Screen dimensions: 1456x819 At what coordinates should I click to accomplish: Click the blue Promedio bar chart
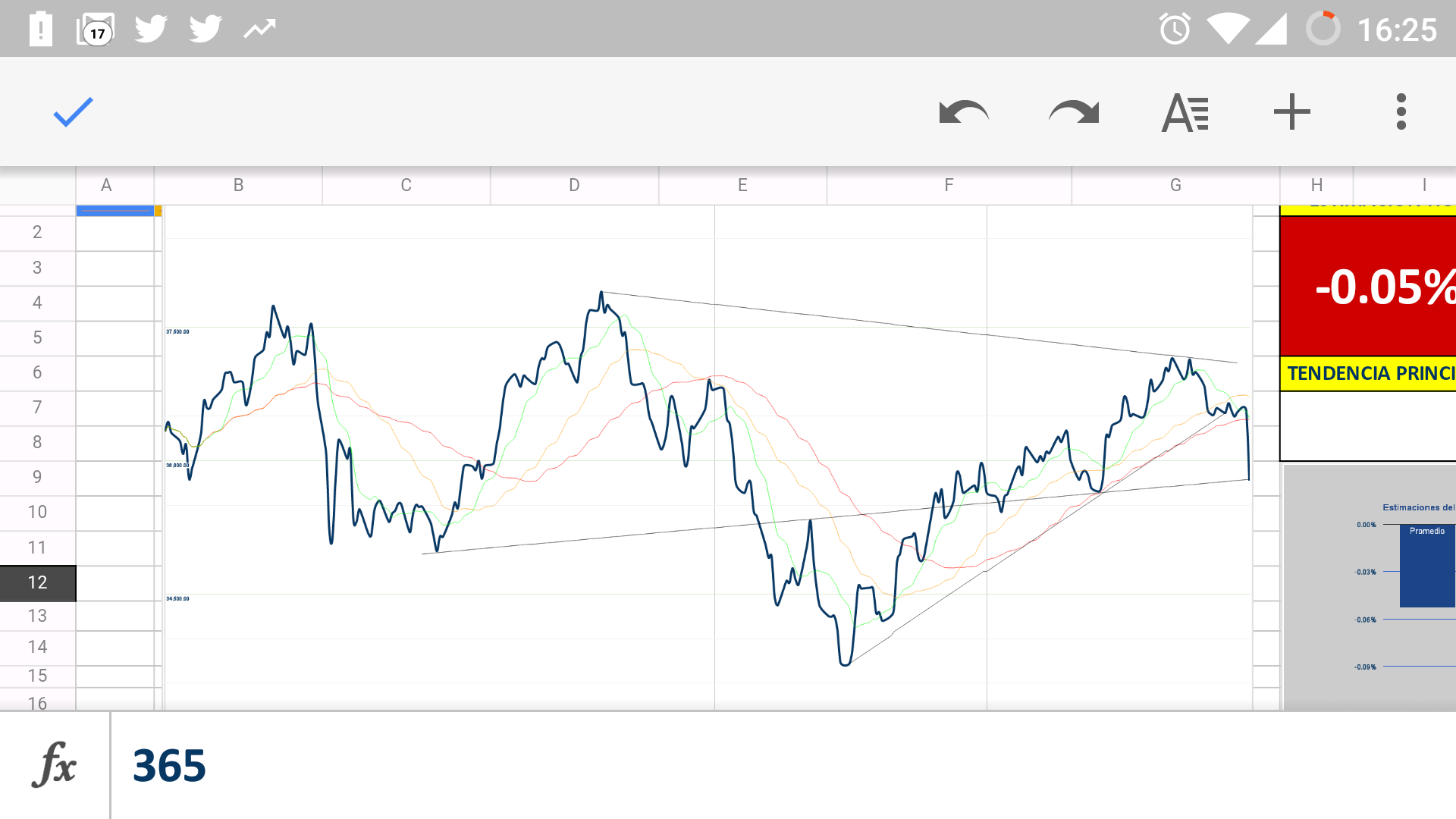(x=1426, y=567)
